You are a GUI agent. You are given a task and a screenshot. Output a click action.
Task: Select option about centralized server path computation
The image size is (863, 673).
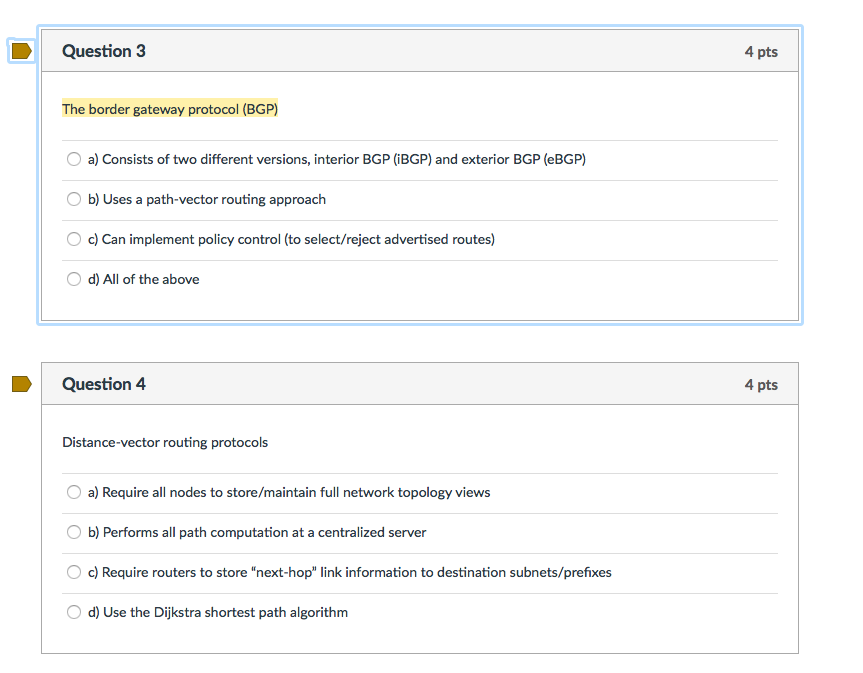[x=74, y=532]
